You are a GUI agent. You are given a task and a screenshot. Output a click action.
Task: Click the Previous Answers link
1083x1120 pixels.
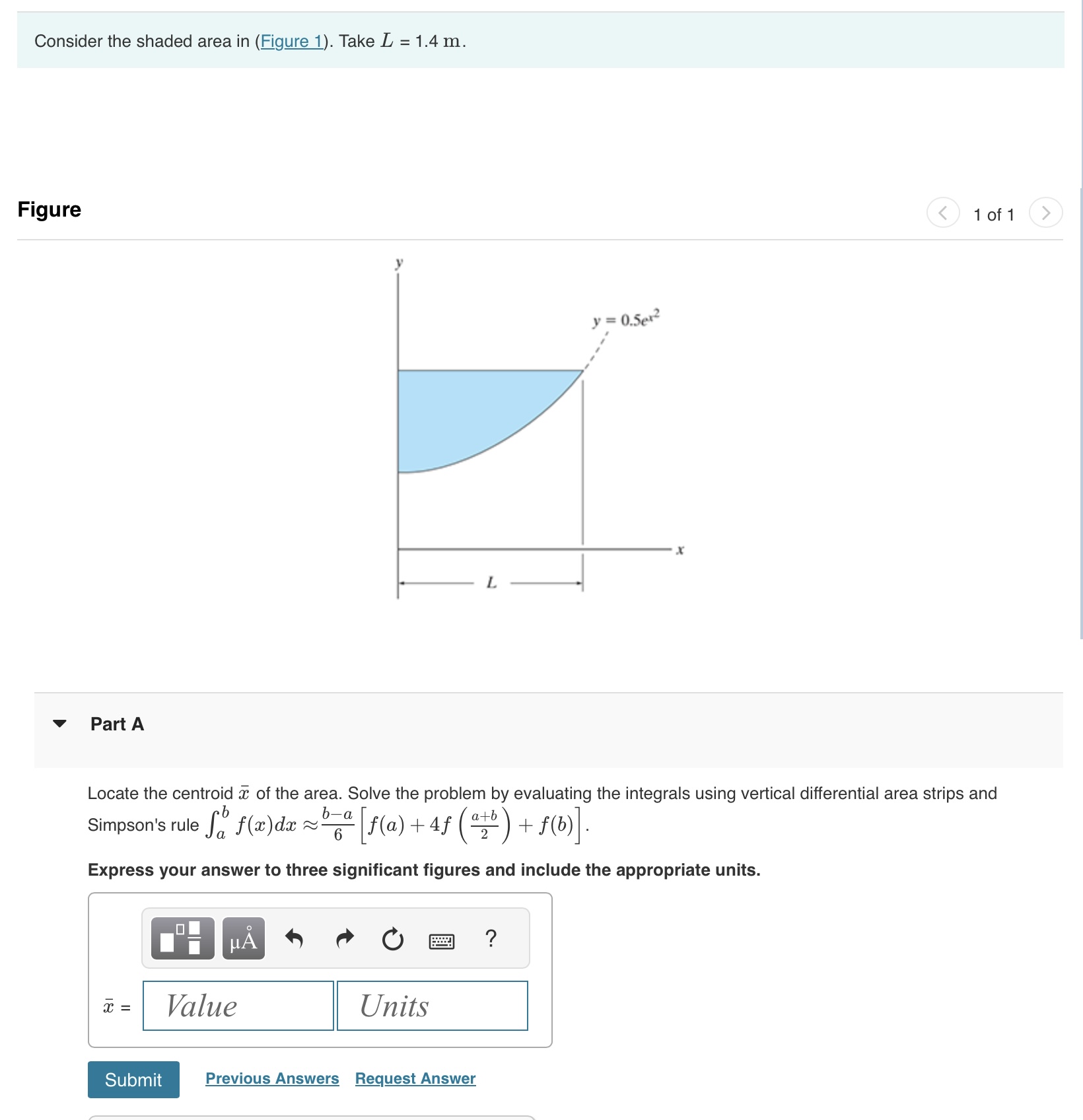(x=271, y=1078)
